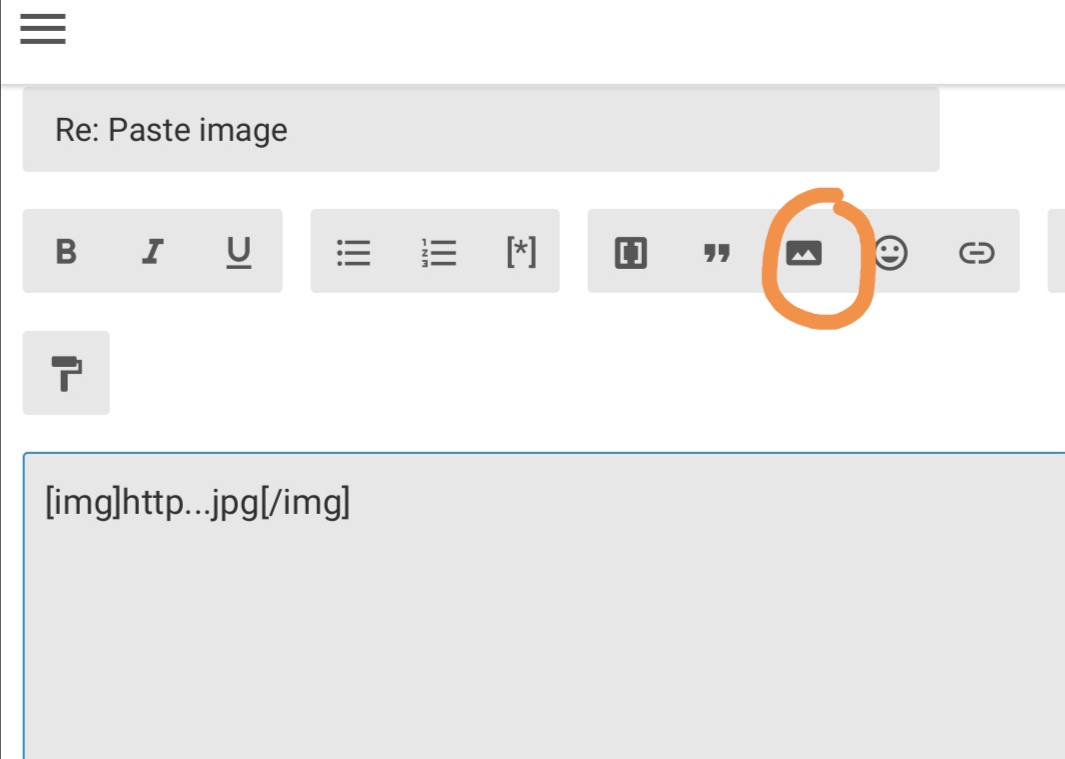Image resolution: width=1065 pixels, height=759 pixels.
Task: Focus the subject field "Re: Paste image"
Action: pos(480,130)
